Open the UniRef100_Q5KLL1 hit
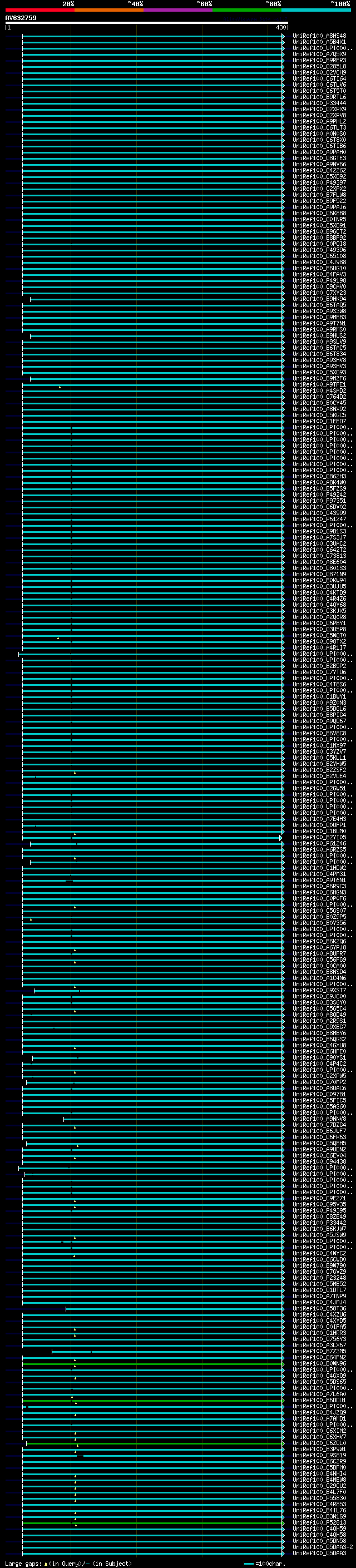The height and width of the screenshot is (1568, 356). tap(319, 758)
